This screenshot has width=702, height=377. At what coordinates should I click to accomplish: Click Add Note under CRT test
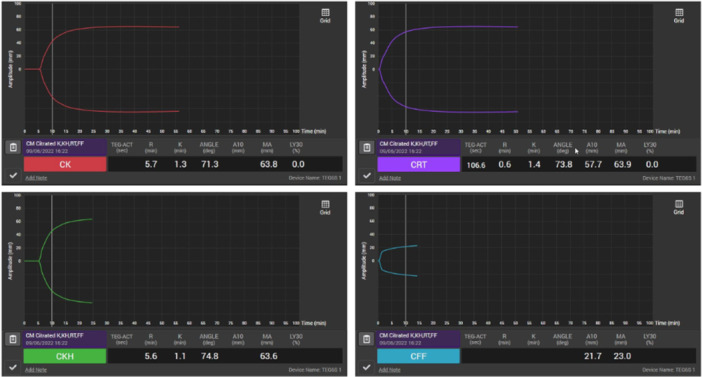tap(390, 178)
